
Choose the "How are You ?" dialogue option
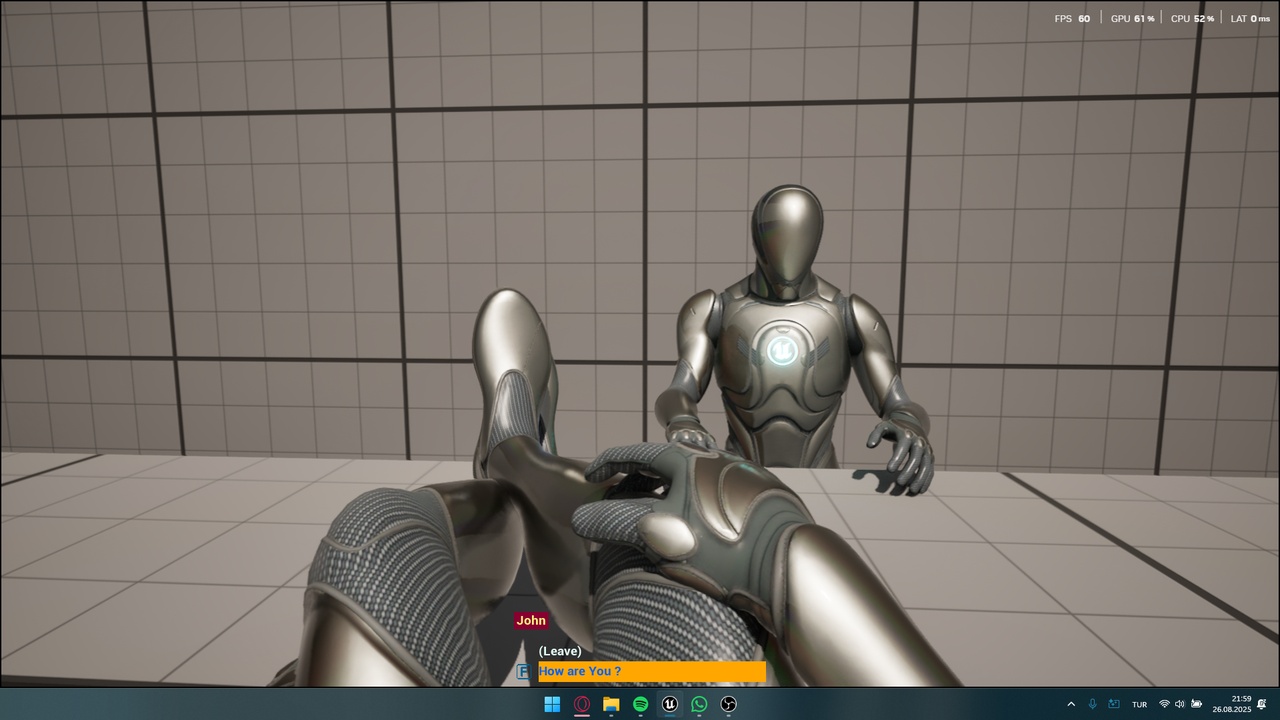tap(652, 672)
